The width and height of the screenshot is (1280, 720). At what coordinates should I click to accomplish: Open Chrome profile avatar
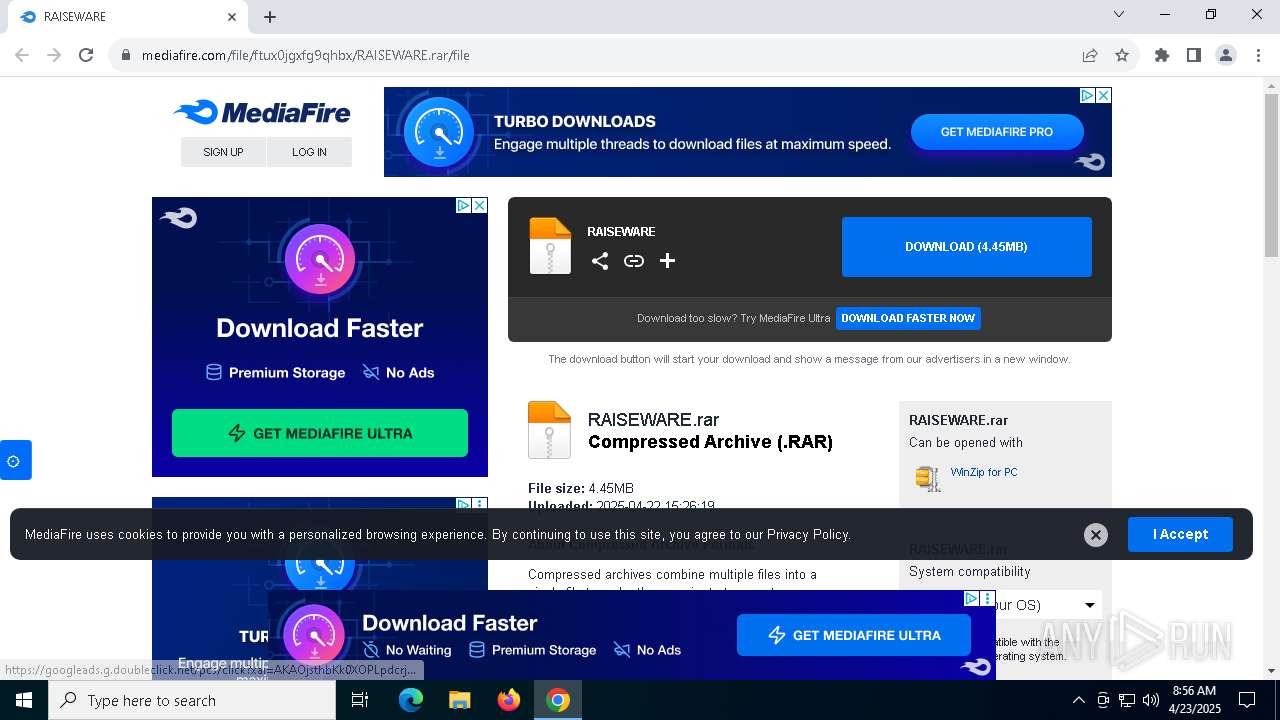1226,55
